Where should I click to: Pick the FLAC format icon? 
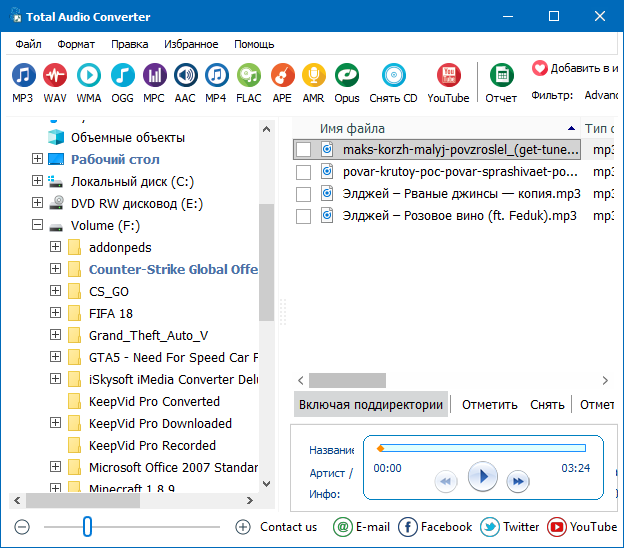249,76
